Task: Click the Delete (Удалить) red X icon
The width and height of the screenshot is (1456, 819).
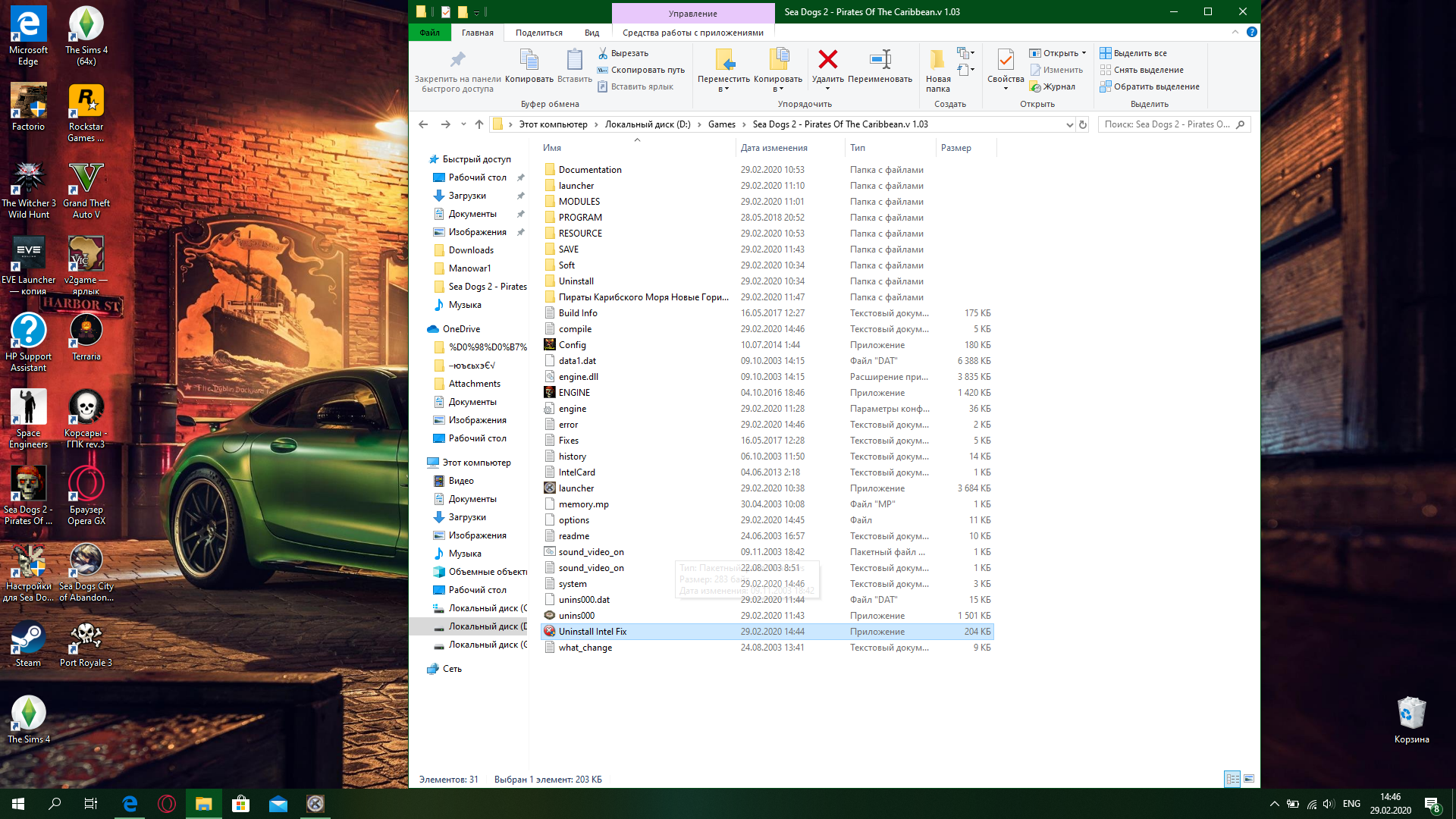Action: click(x=827, y=59)
